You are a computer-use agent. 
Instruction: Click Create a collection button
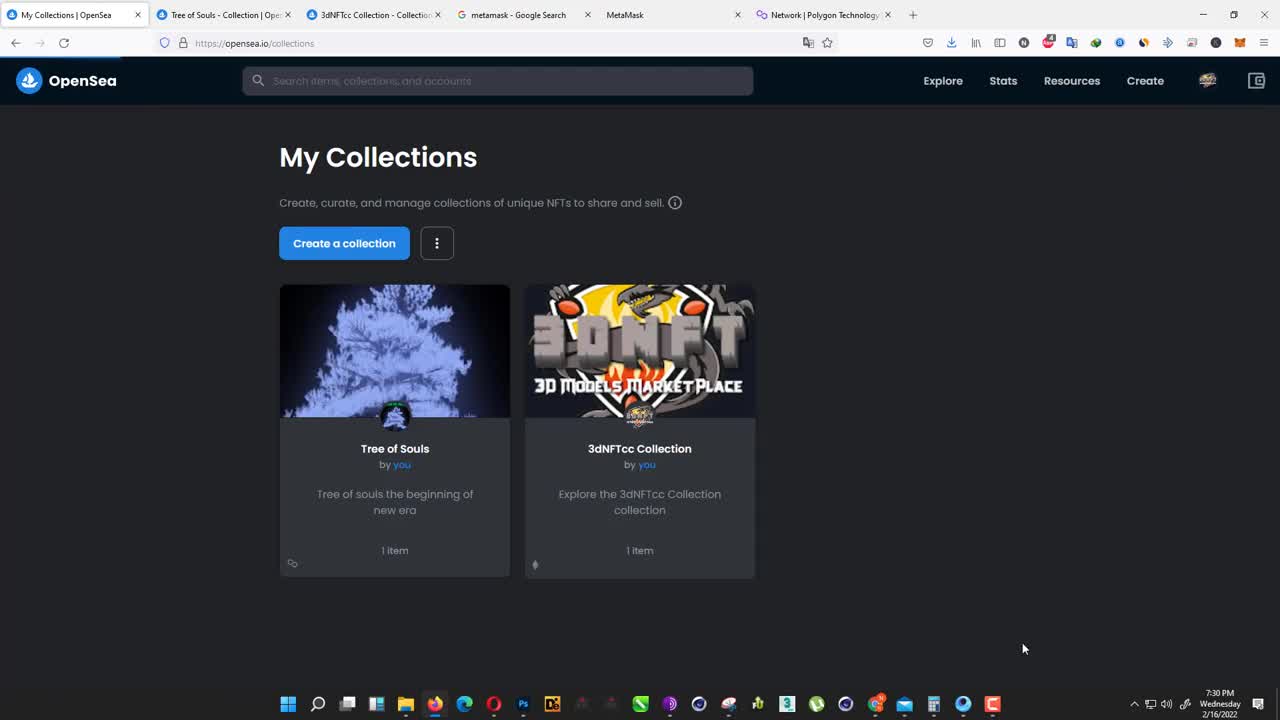click(x=344, y=243)
